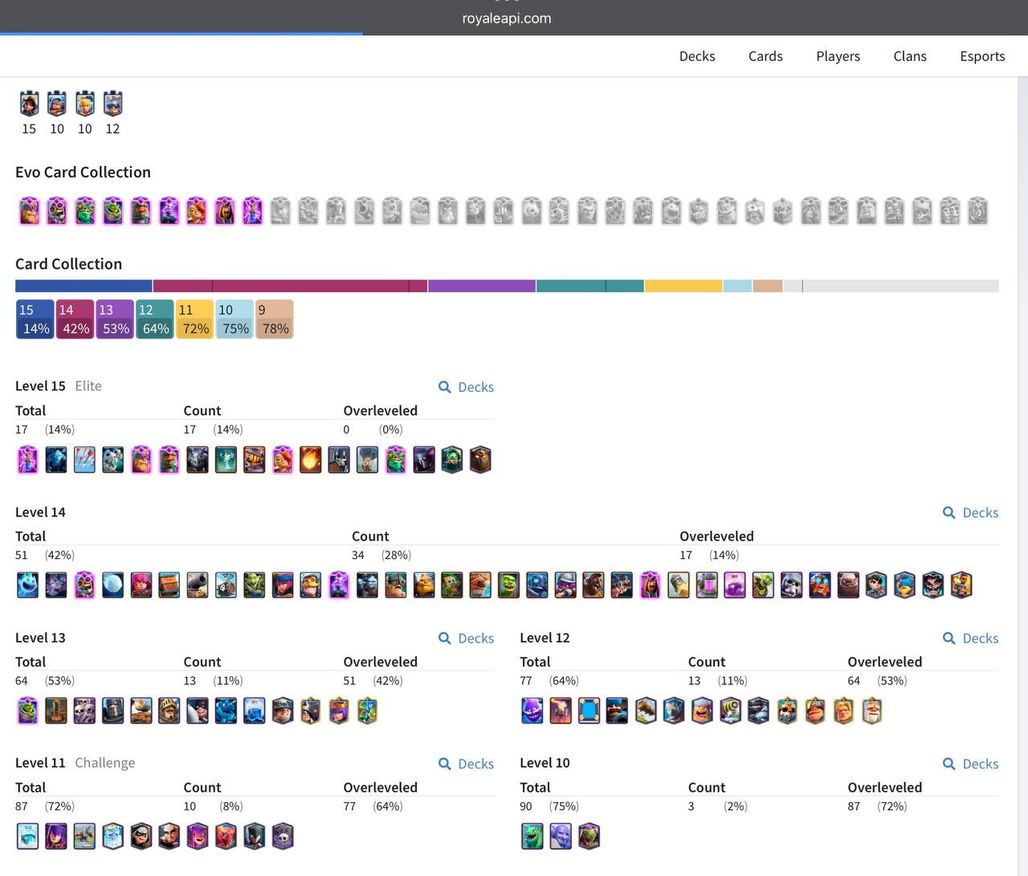Click the blue level 15 swatch showing 14%

tap(35, 319)
